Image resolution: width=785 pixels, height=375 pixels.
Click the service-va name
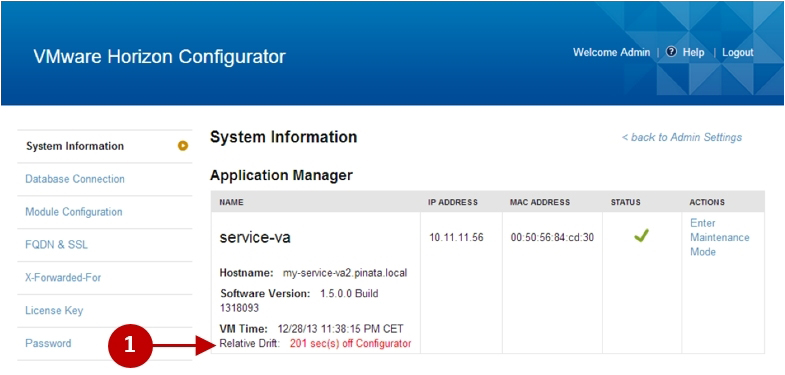(x=255, y=237)
